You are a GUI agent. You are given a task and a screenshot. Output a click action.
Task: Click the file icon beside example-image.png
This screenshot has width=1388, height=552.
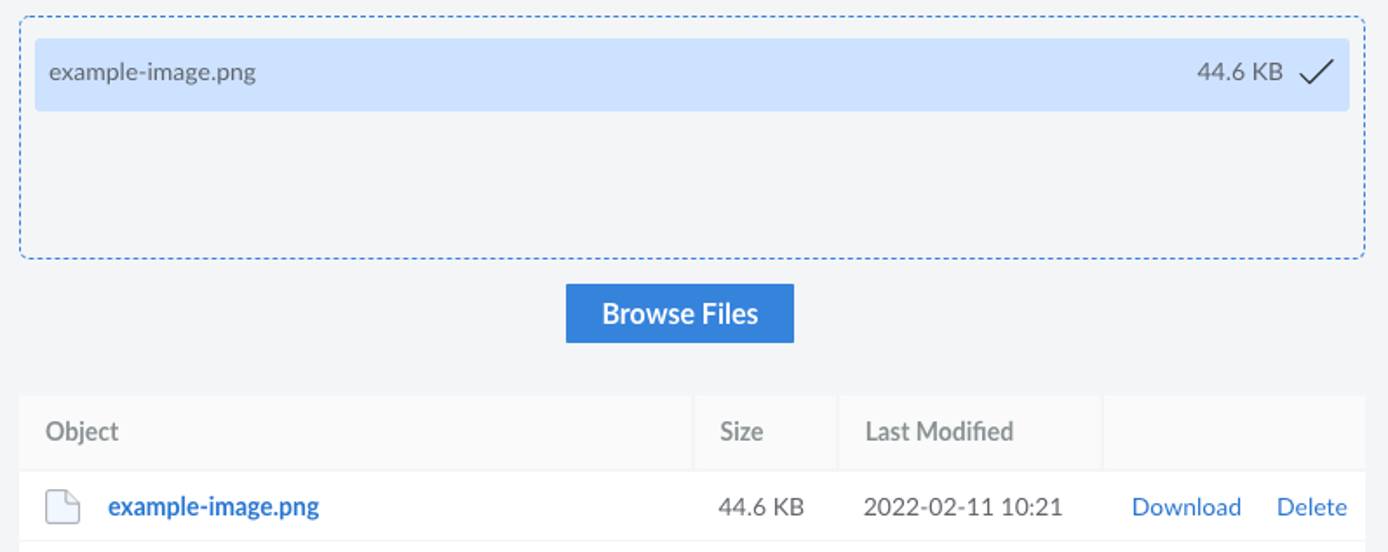click(x=62, y=507)
